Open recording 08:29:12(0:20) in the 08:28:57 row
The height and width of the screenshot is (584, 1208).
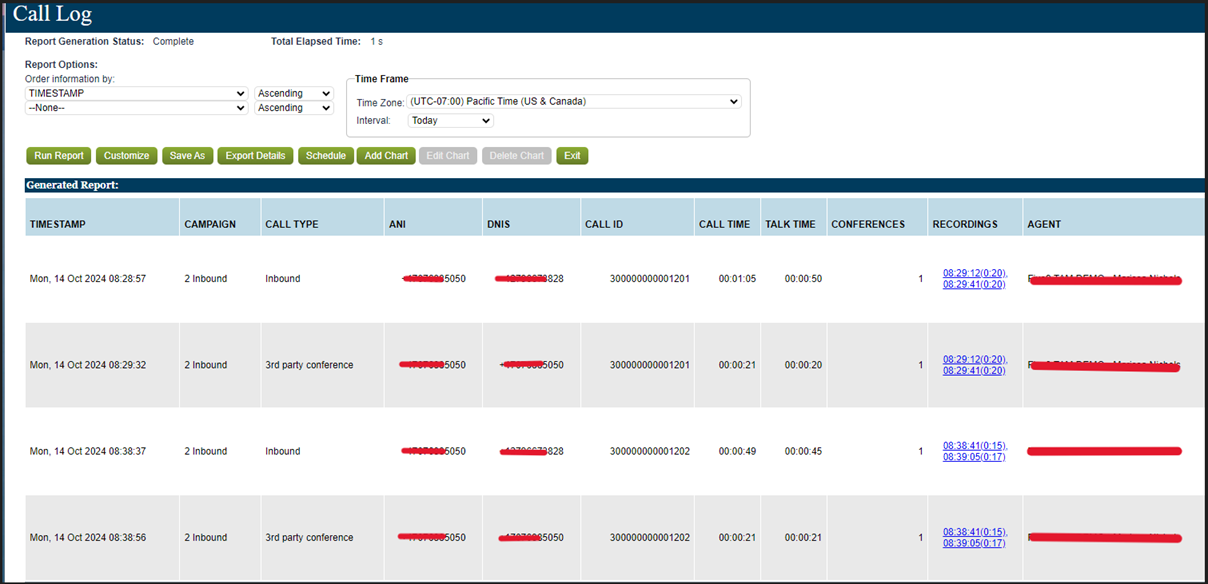(975, 273)
